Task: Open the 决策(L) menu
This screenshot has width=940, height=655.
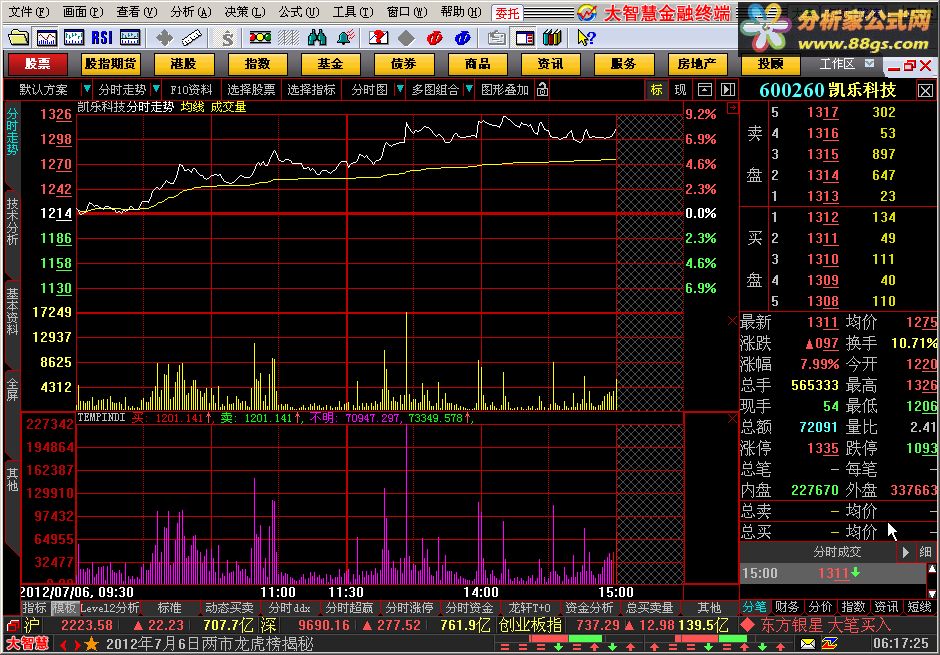Action: click(245, 12)
